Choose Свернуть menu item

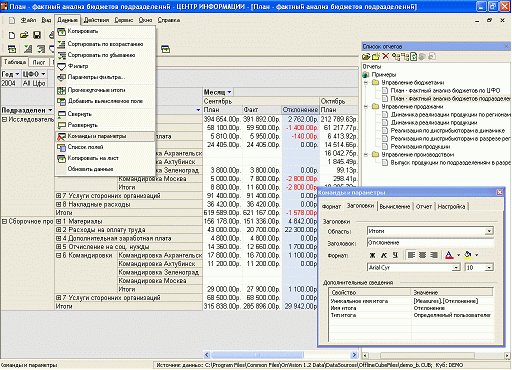(x=105, y=114)
